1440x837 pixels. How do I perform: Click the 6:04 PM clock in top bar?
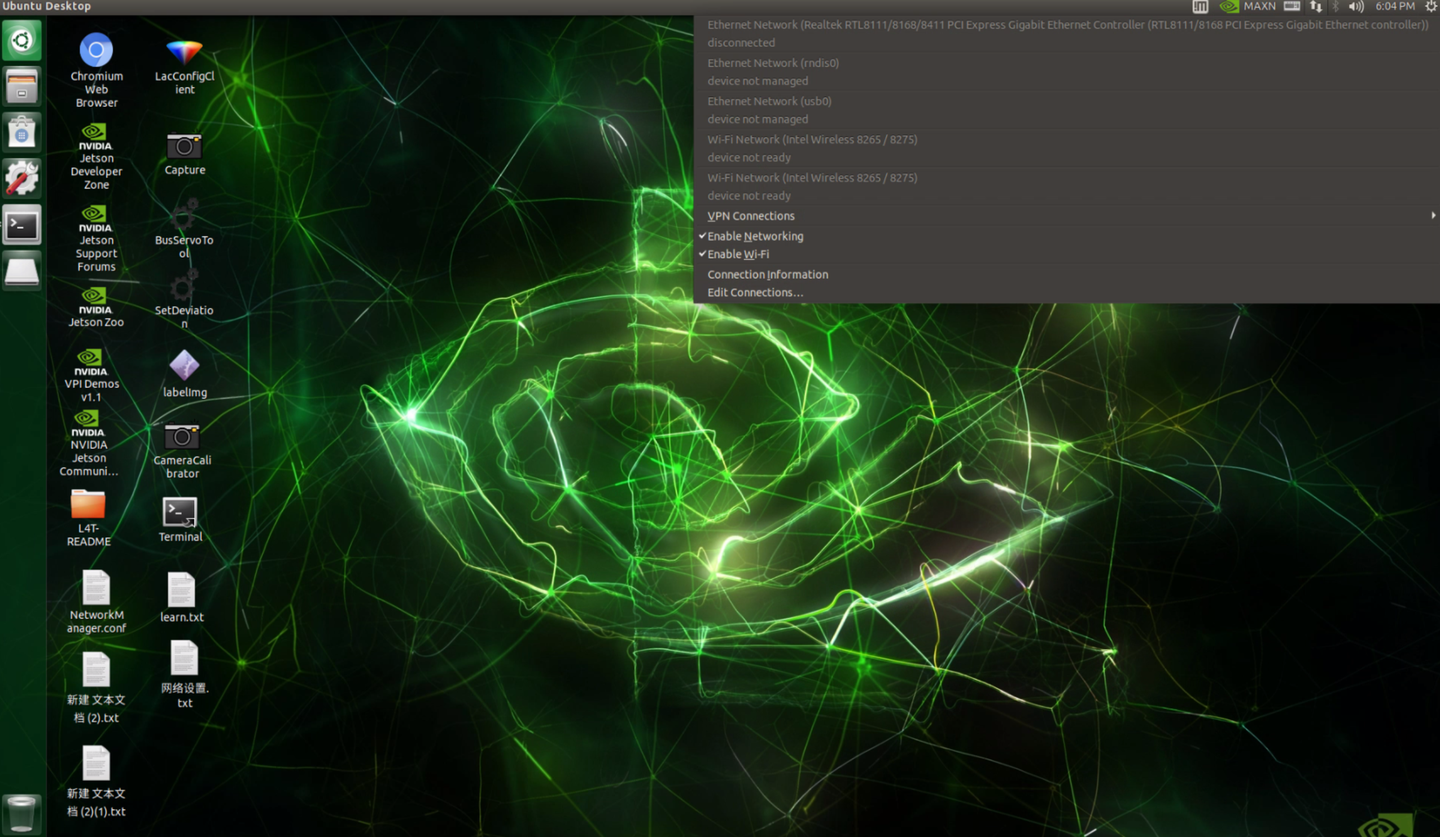click(x=1395, y=7)
